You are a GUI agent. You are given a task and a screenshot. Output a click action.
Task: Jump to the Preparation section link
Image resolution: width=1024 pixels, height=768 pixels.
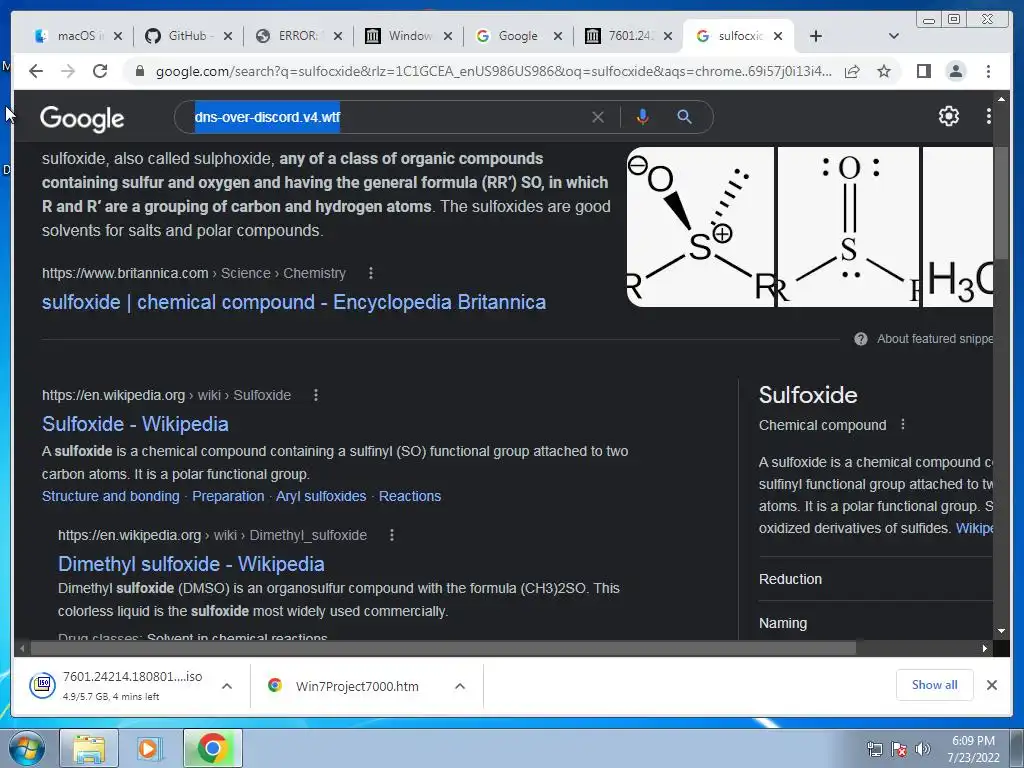pyautogui.click(x=228, y=496)
